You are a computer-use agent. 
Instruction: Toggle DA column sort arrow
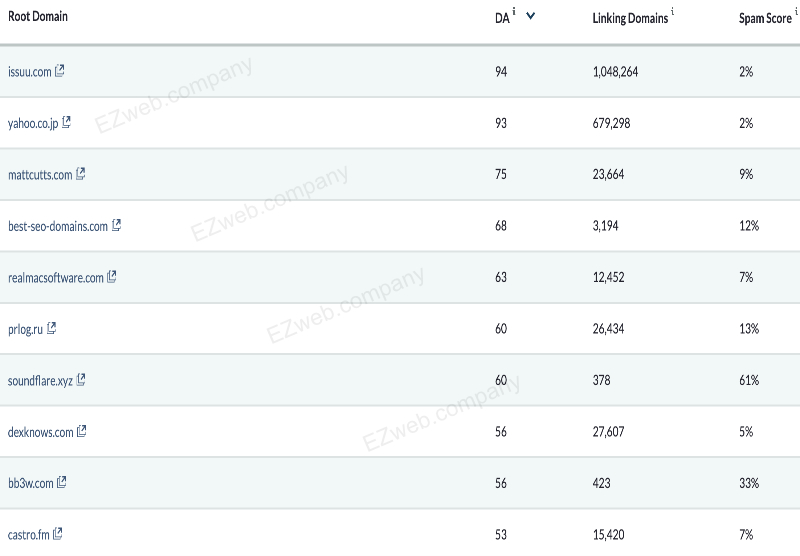click(530, 16)
